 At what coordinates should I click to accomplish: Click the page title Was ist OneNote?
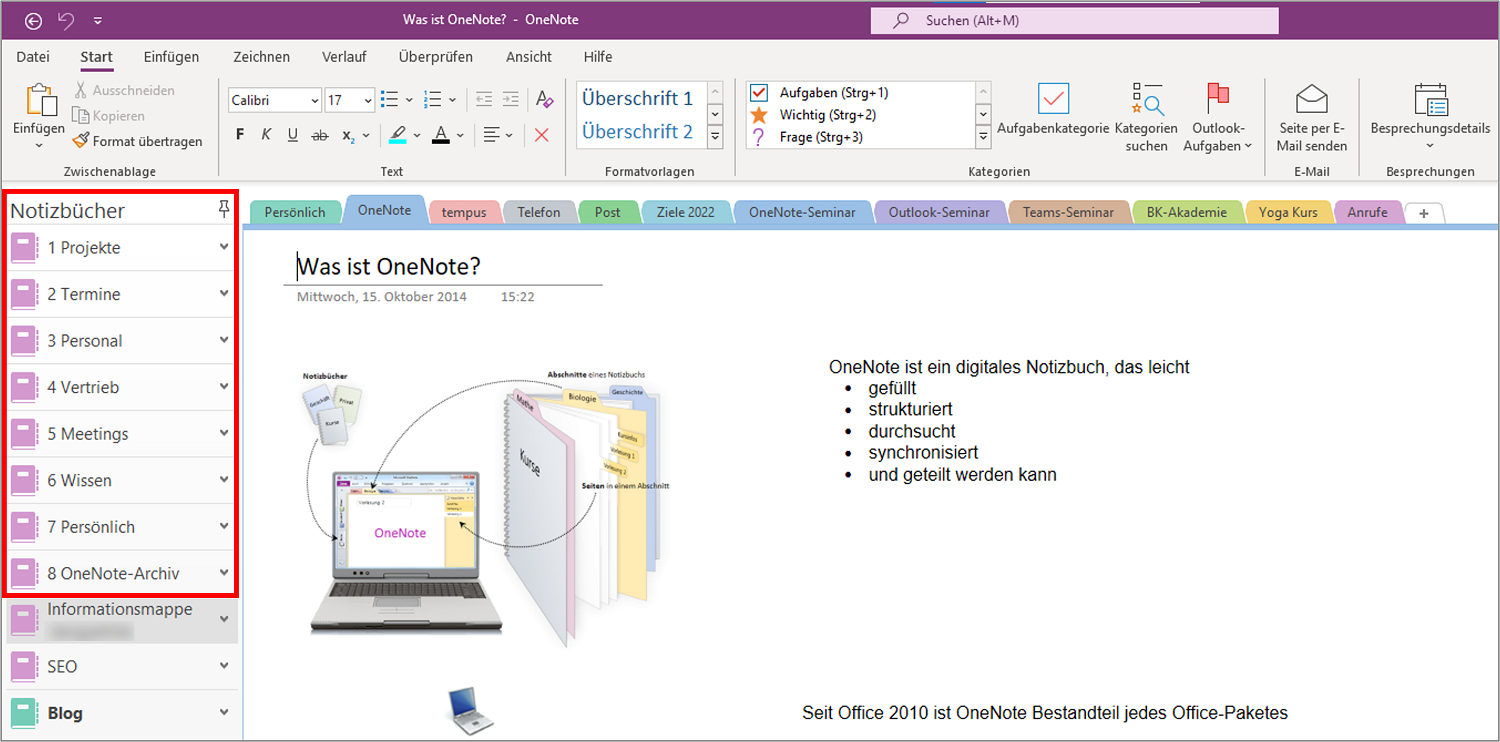point(389,266)
